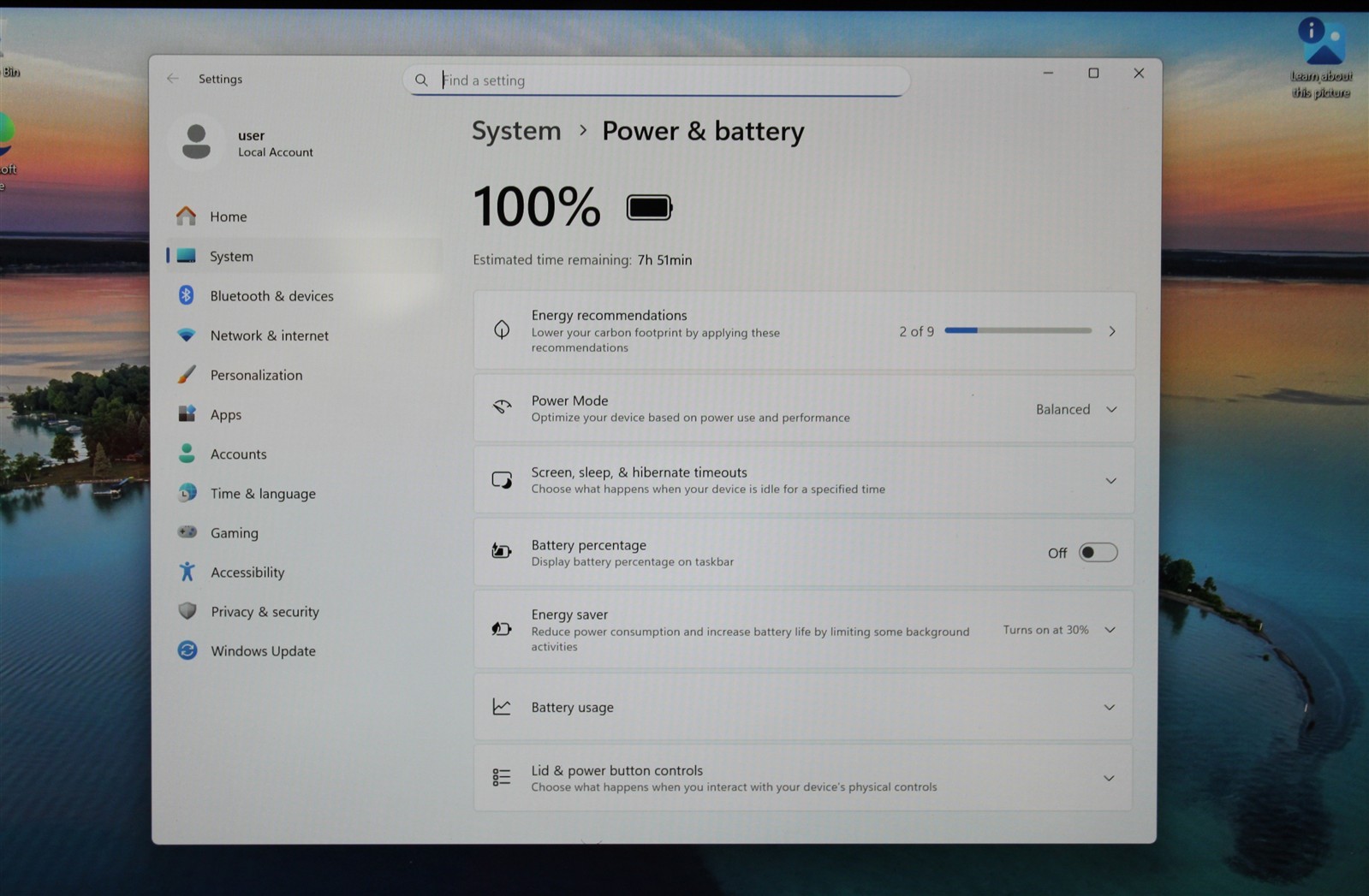This screenshot has height=896, width=1369.
Task: Click the Accessibility person icon
Action: (x=187, y=572)
